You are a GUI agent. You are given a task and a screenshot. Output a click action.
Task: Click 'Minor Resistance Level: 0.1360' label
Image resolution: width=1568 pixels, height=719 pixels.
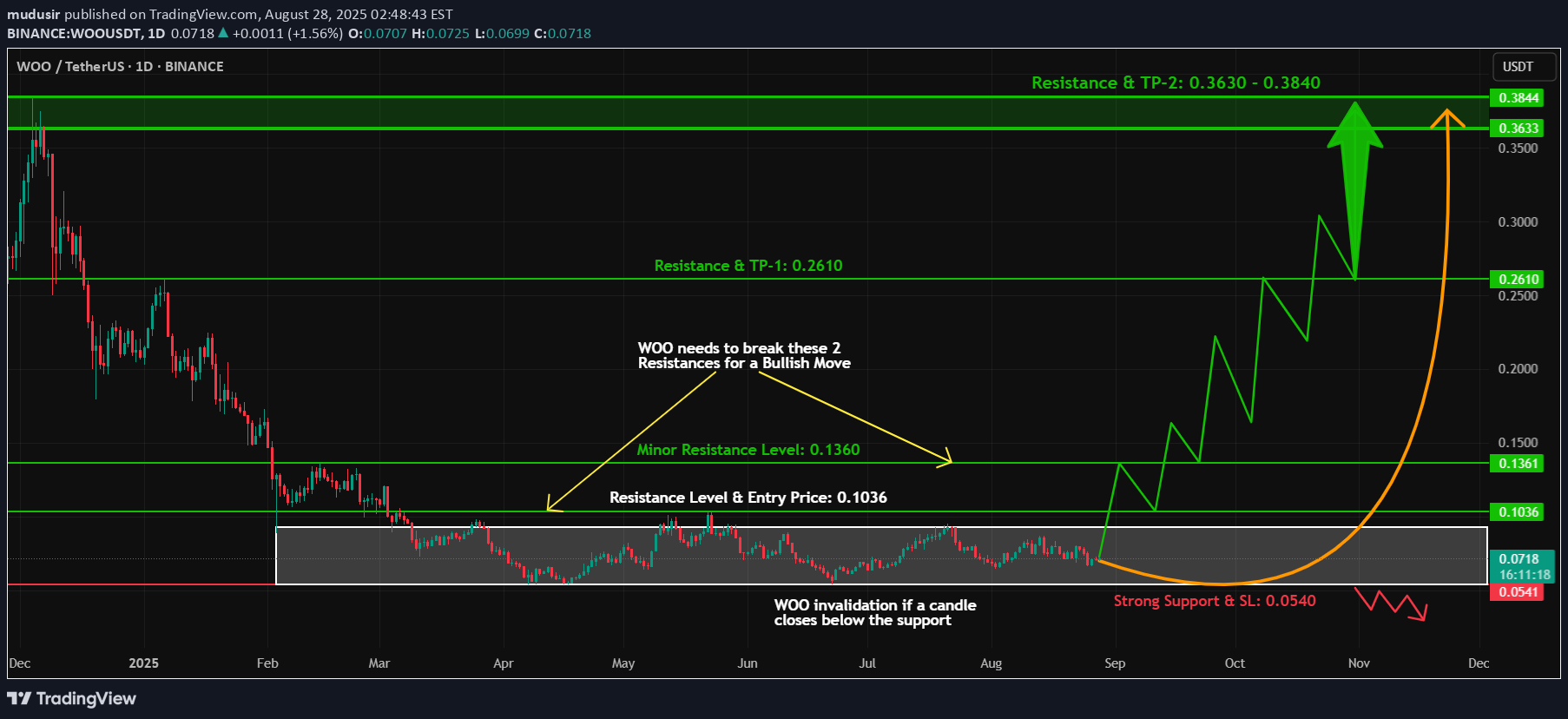coord(748,450)
